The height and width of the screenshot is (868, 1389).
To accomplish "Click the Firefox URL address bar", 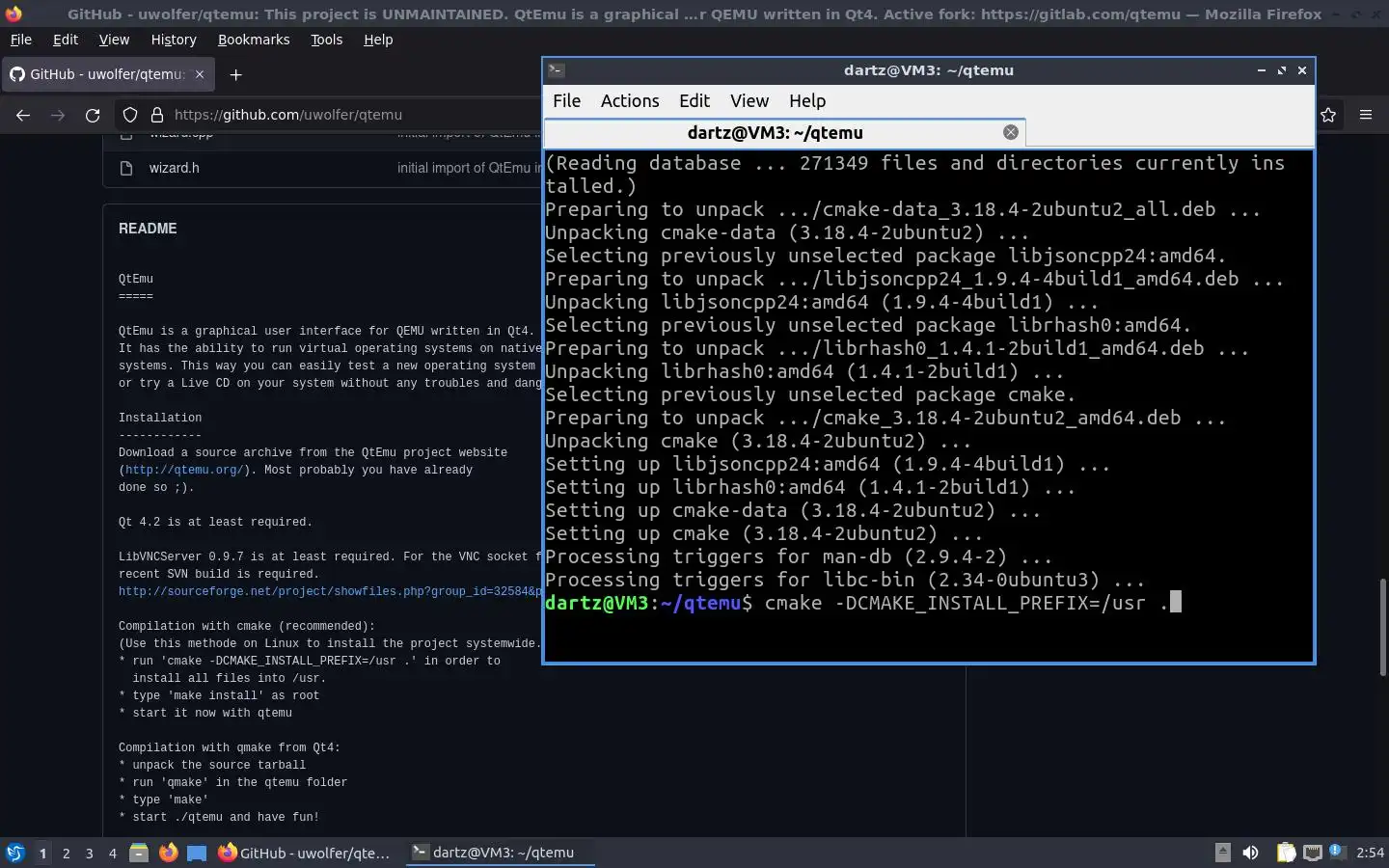I will 328,115.
